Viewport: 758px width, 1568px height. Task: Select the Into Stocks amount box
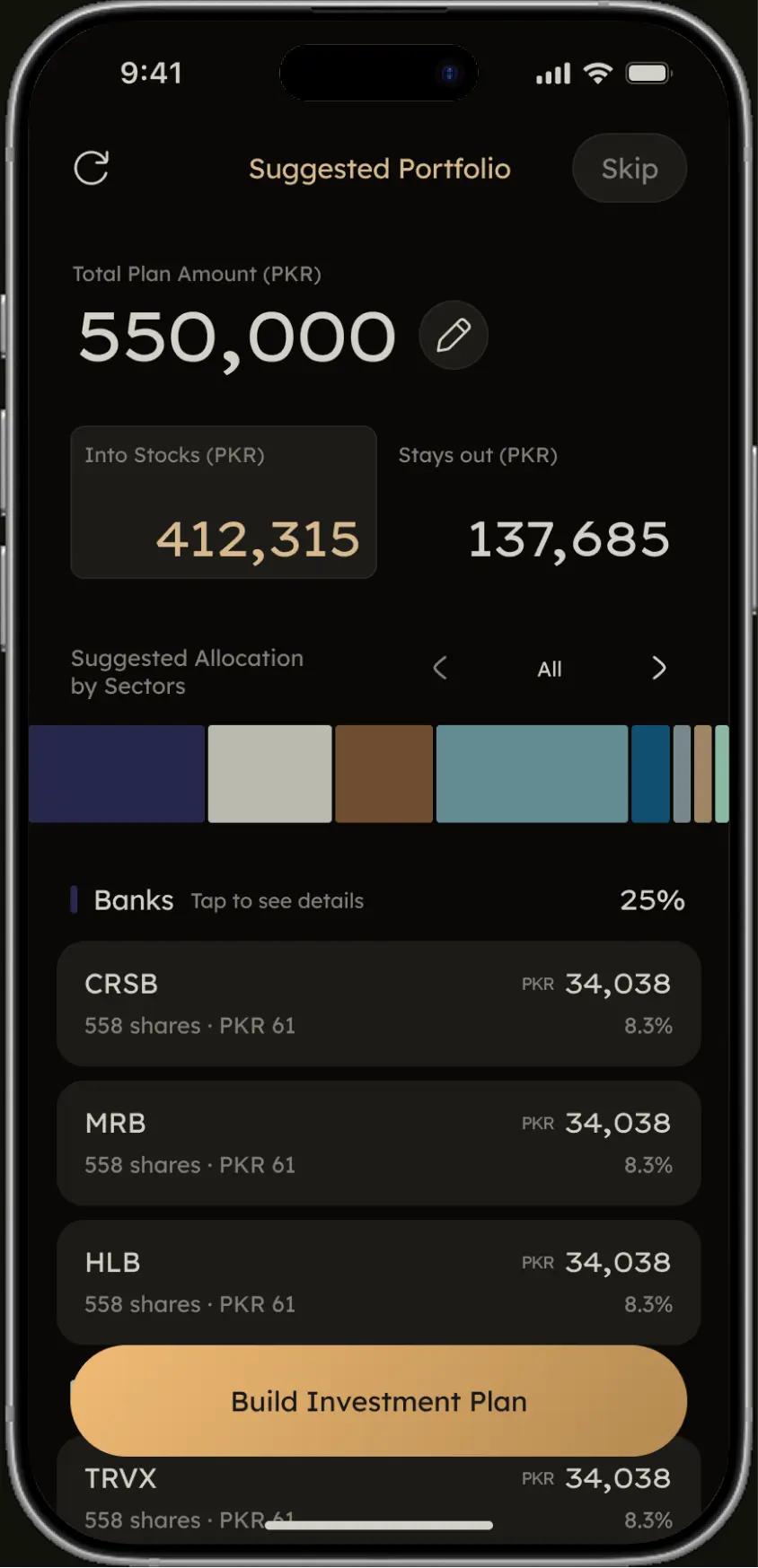[x=224, y=502]
